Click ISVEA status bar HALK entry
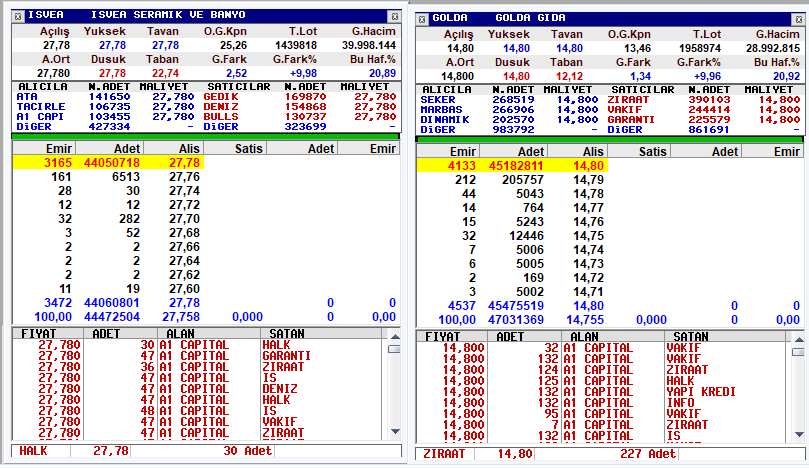809x468 pixels. pos(33,451)
